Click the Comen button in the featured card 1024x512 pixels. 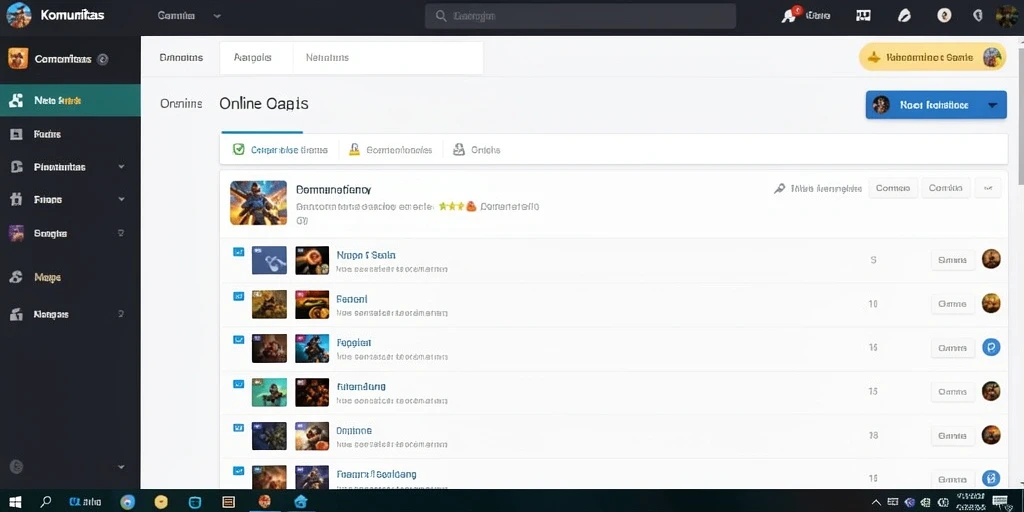coord(893,188)
